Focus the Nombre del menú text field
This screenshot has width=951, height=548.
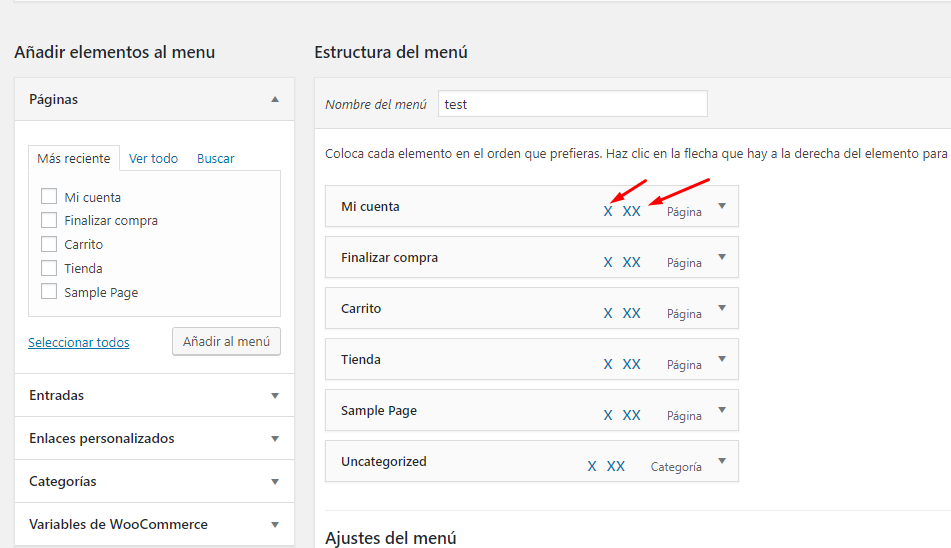572,104
